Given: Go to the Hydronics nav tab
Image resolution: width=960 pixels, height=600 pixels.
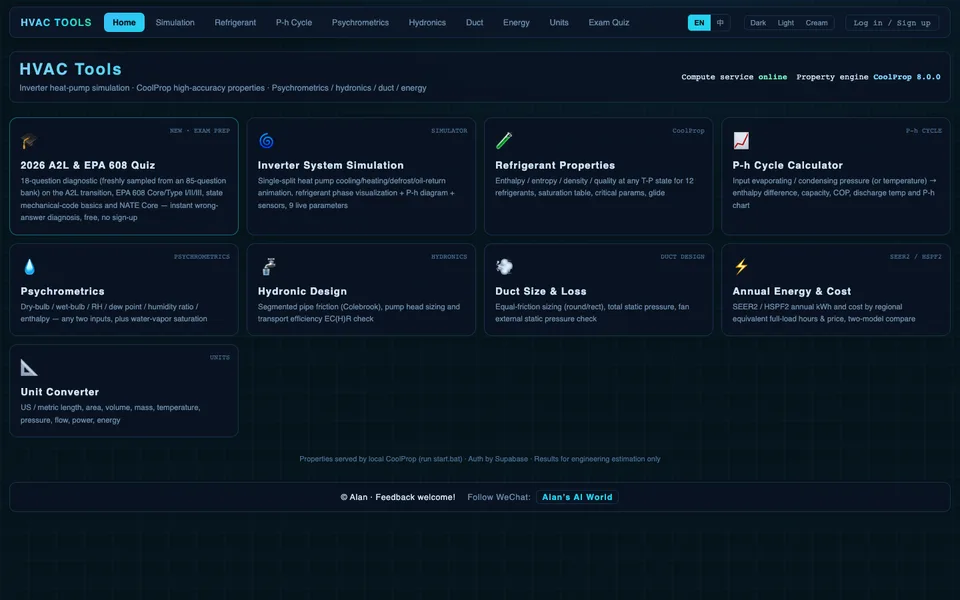Looking at the screenshot, I should (427, 23).
